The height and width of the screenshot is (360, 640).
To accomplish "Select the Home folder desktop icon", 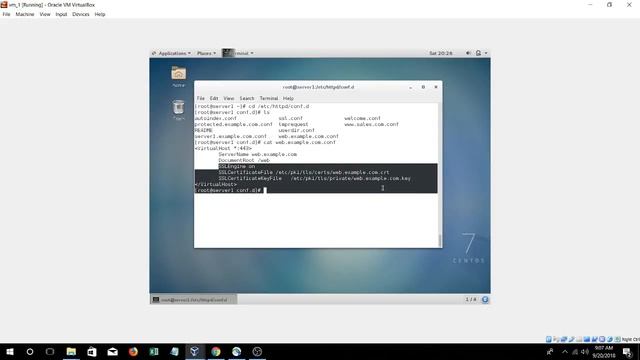I will tap(178, 77).
